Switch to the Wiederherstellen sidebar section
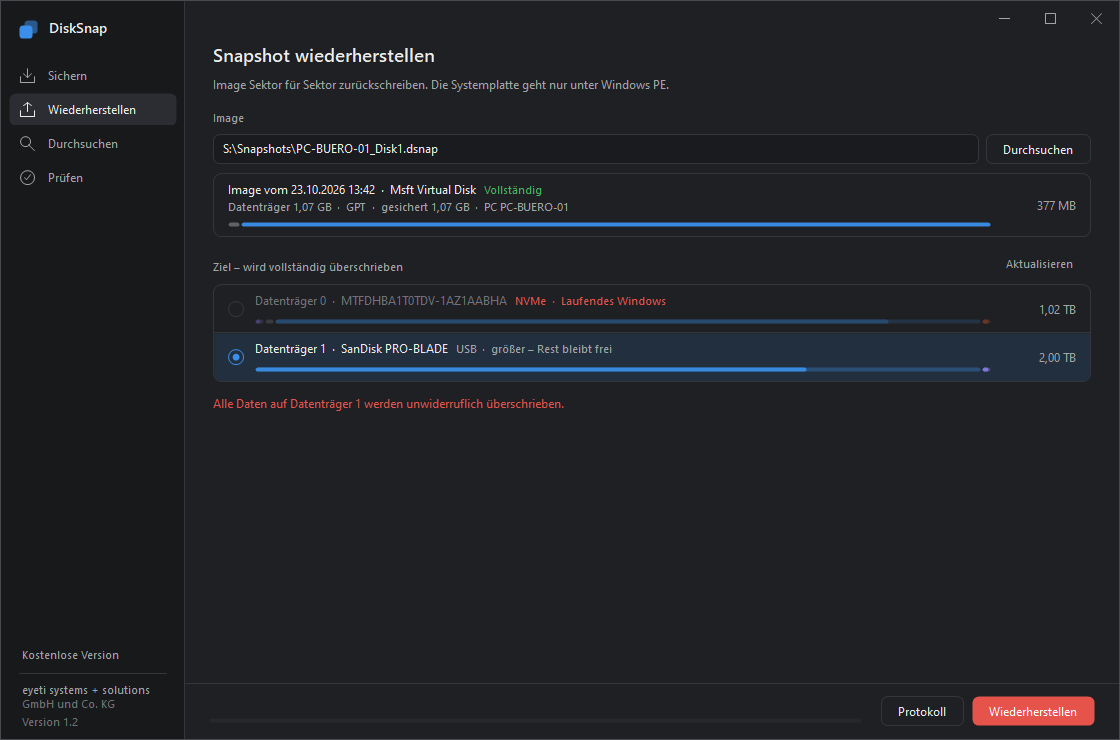This screenshot has width=1120, height=740. (x=93, y=109)
